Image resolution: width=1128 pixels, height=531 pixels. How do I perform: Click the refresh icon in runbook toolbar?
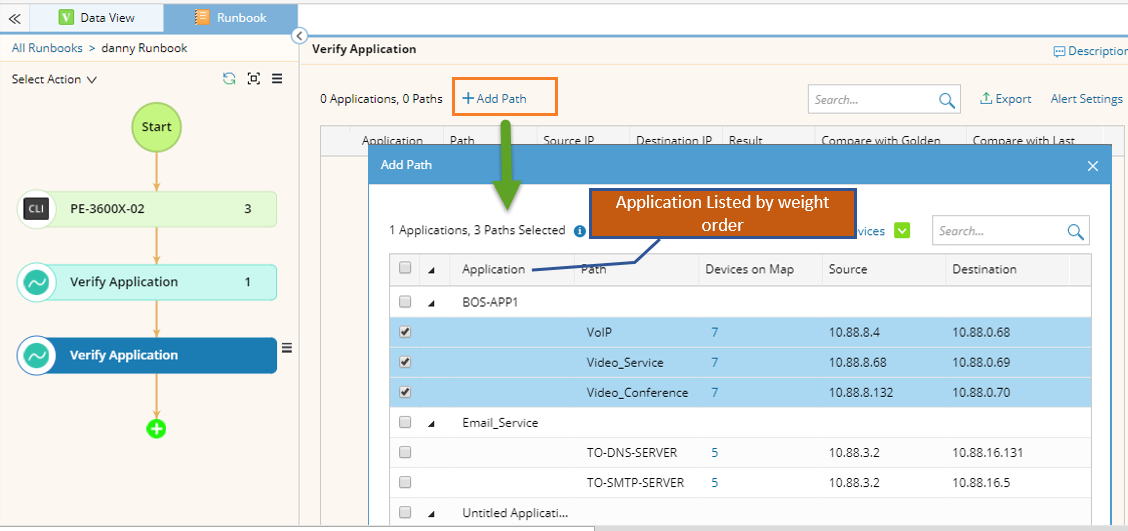click(229, 79)
